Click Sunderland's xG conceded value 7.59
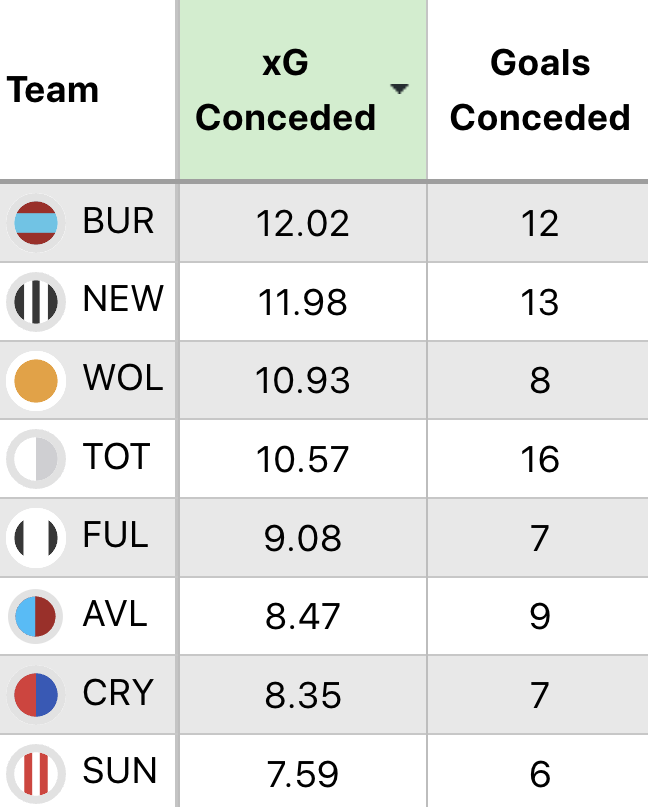This screenshot has height=807, width=648. pos(303,773)
